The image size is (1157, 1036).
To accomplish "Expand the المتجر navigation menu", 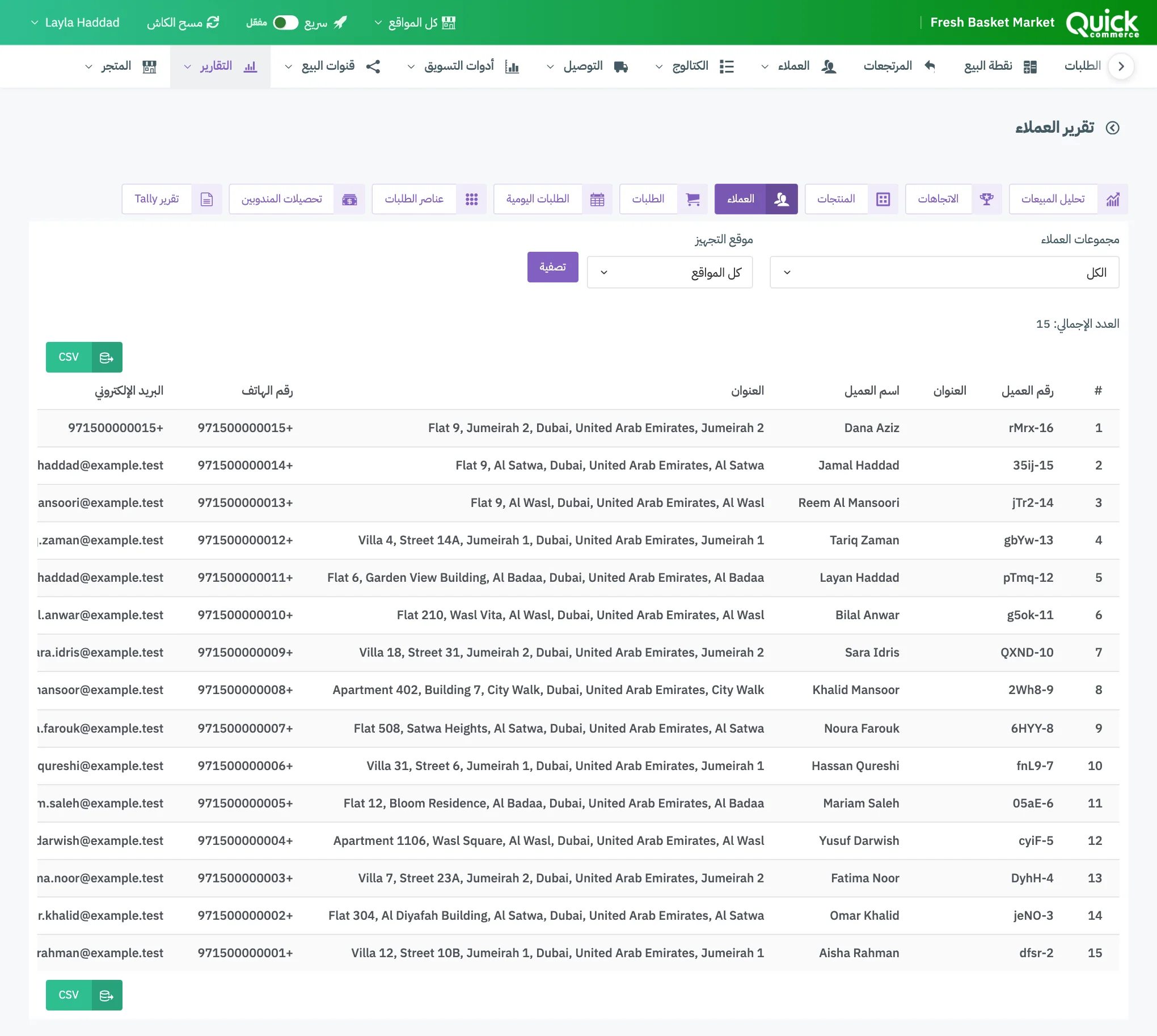I will click(x=121, y=66).
